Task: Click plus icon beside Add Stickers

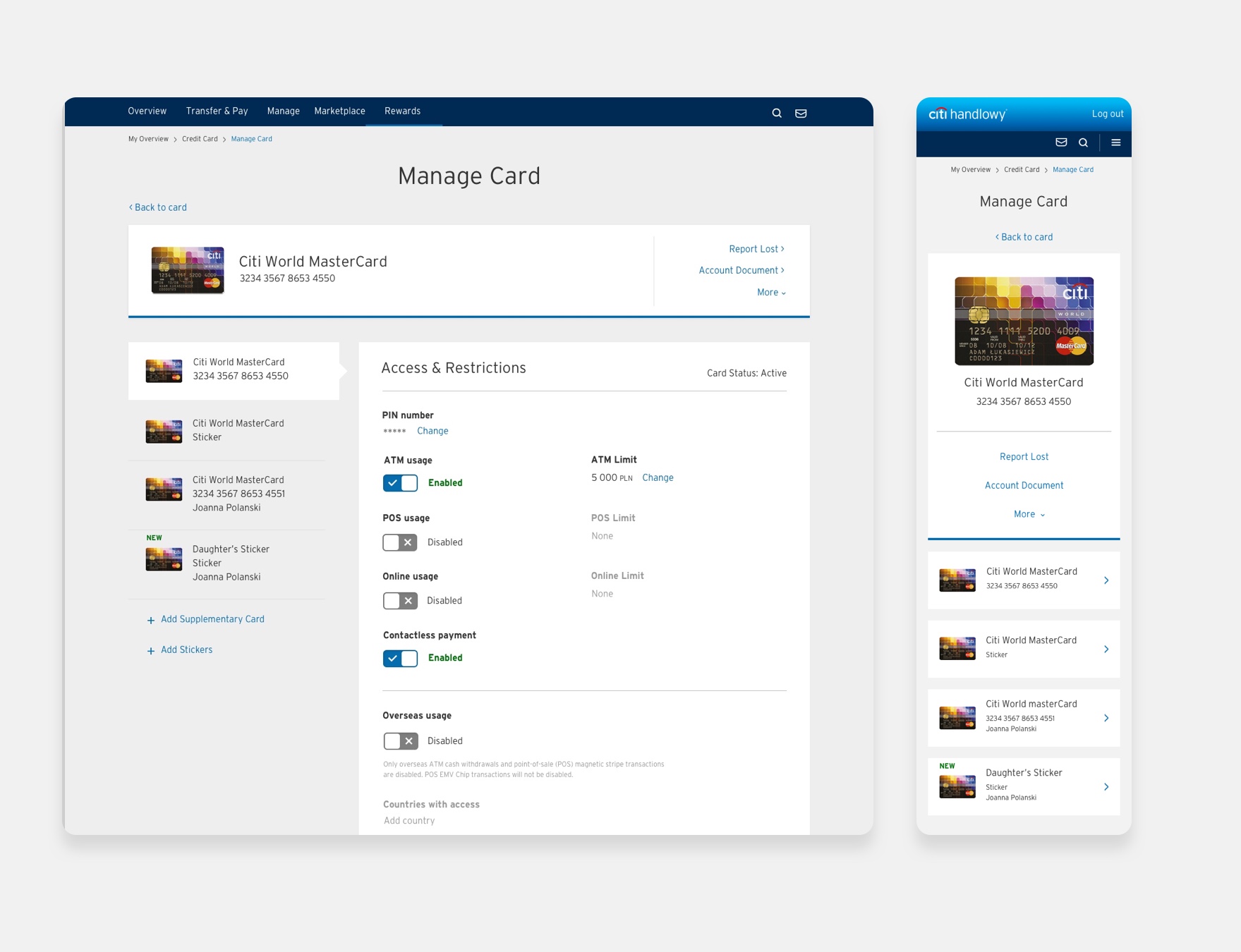Action: (150, 651)
